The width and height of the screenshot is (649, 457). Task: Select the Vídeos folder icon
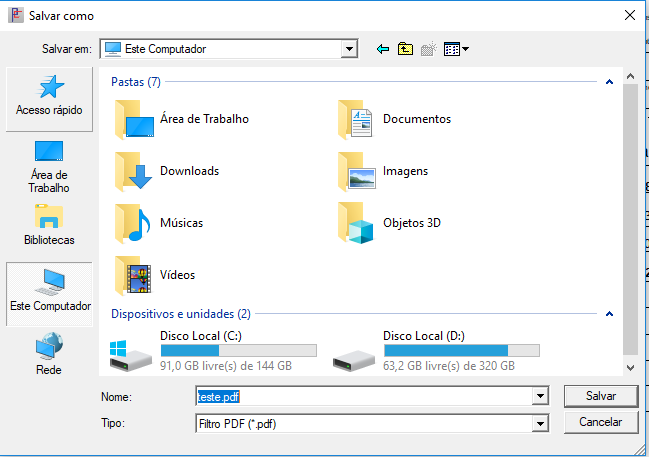(x=133, y=275)
